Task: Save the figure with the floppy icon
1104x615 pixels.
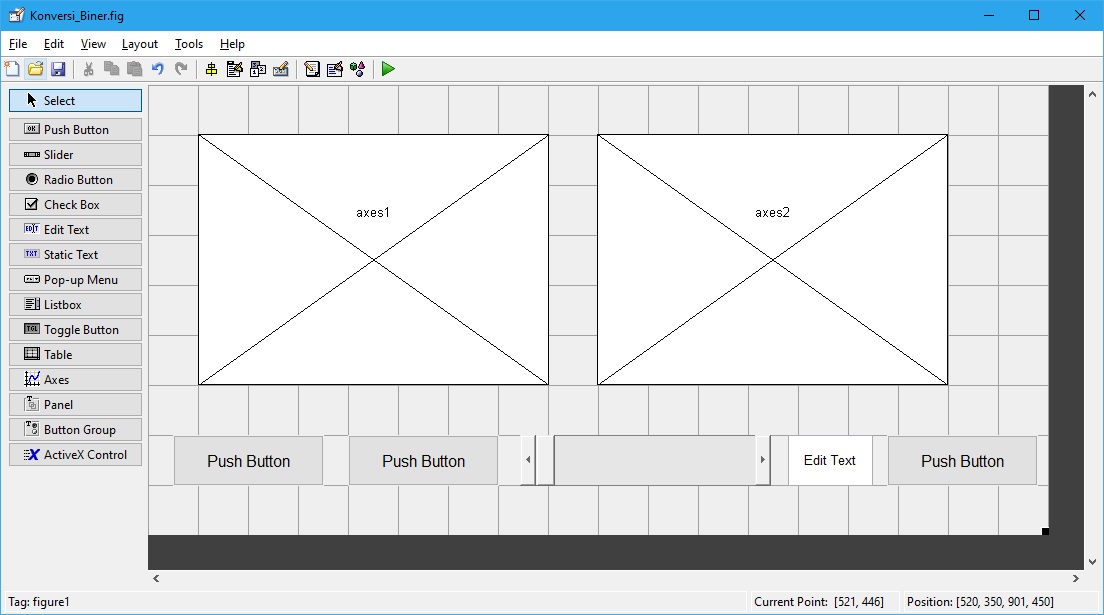Action: 58,69
